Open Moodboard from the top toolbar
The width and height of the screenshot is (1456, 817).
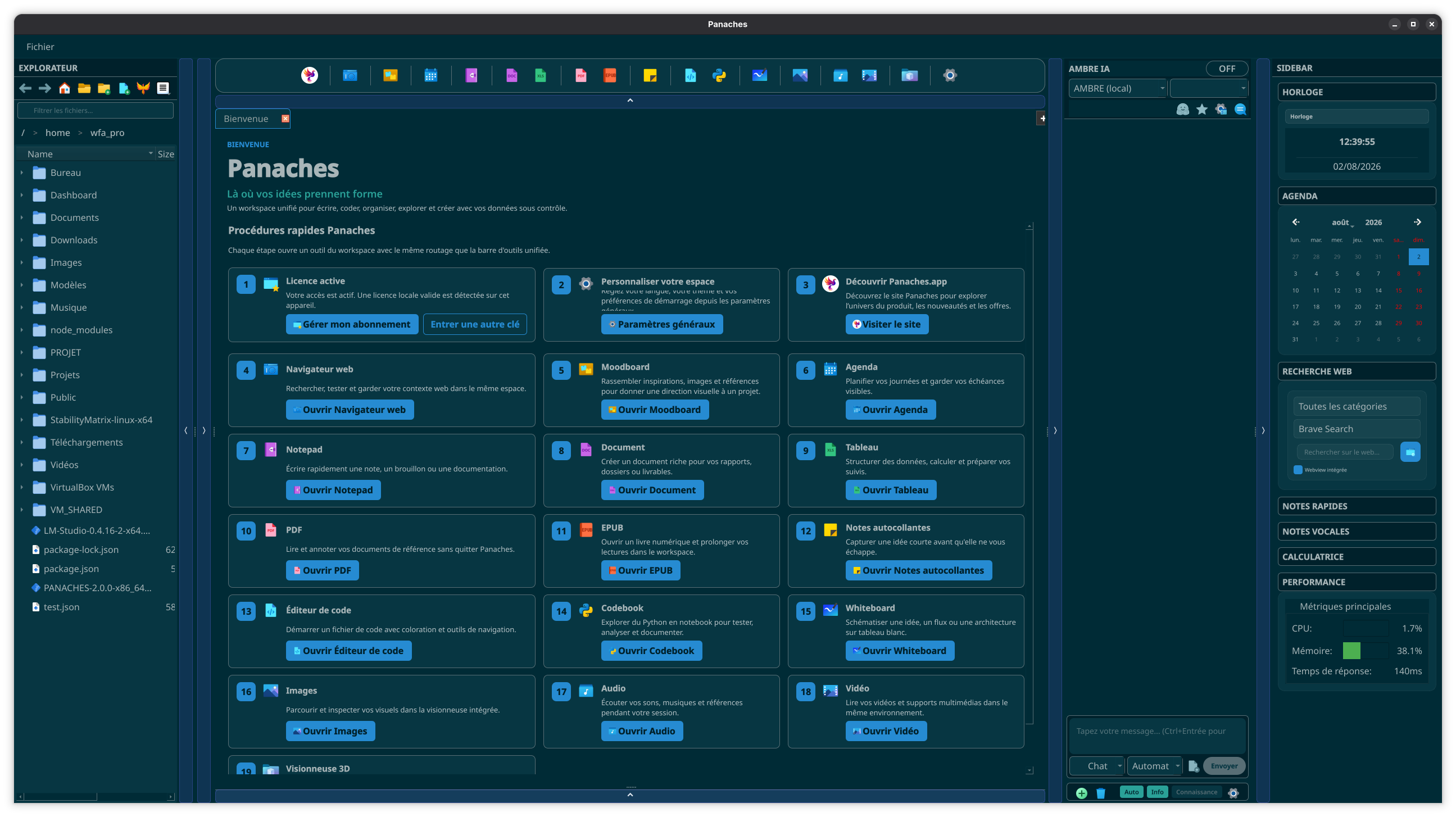pos(390,75)
